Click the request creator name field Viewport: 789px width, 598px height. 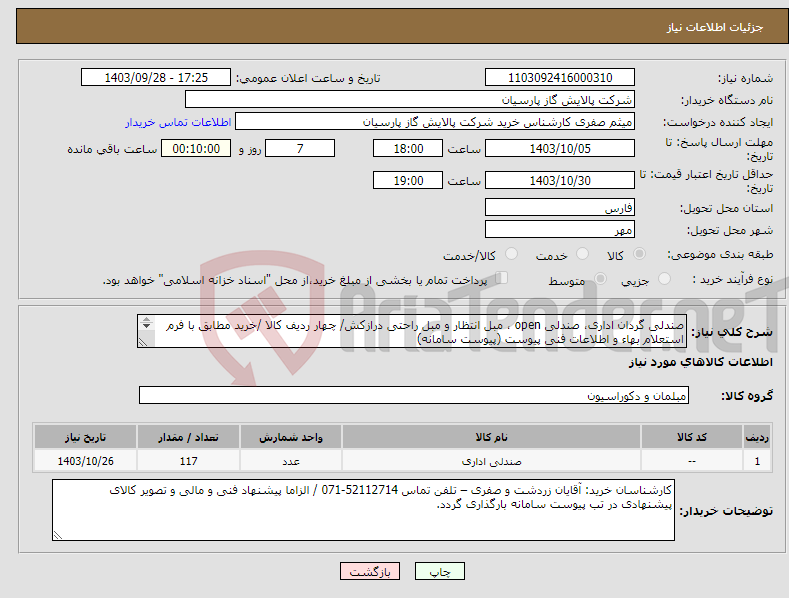click(x=435, y=121)
